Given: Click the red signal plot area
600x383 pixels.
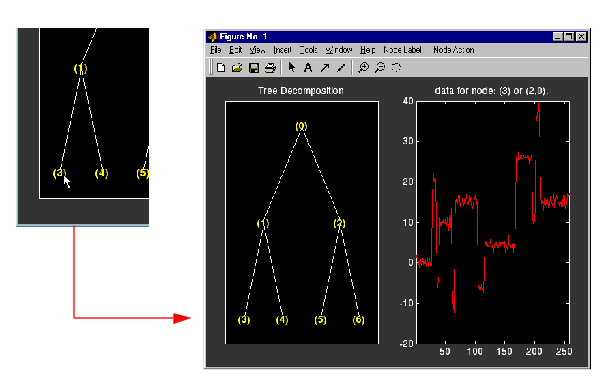Looking at the screenshot, I should point(493,222).
